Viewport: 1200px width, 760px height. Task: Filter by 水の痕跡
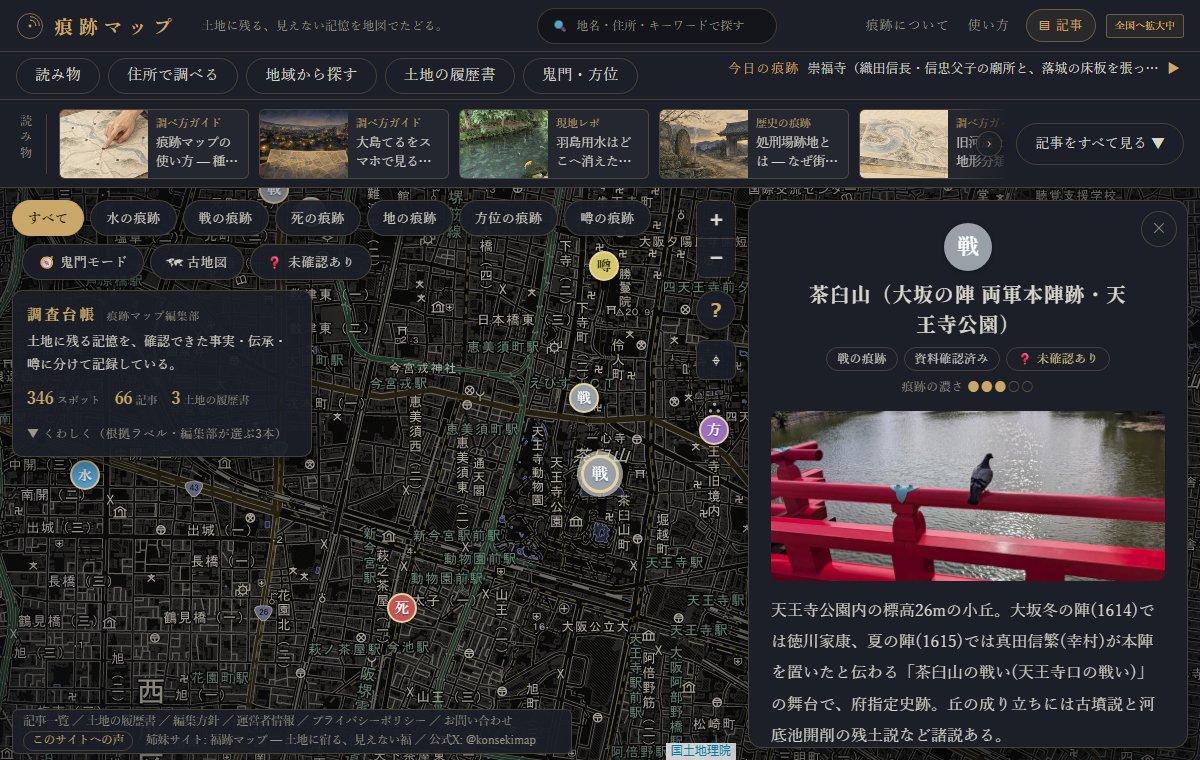click(134, 218)
